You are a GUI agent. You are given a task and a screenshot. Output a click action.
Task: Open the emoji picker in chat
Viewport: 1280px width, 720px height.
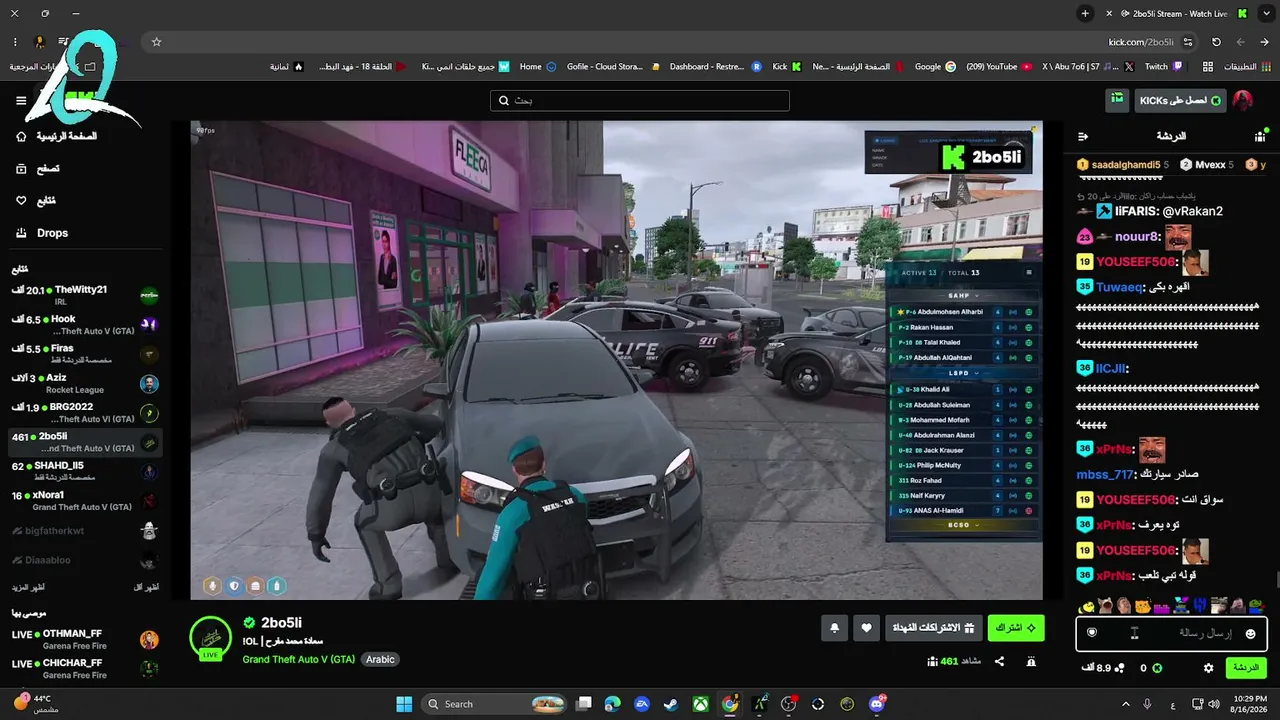point(1250,633)
